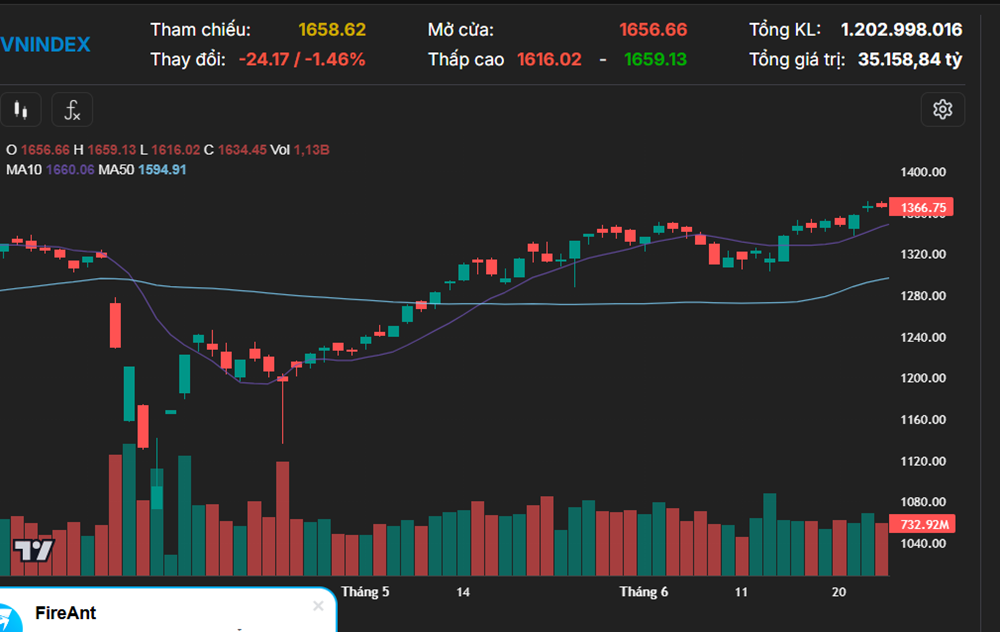Click the 1400.00 price axis level

point(923,172)
